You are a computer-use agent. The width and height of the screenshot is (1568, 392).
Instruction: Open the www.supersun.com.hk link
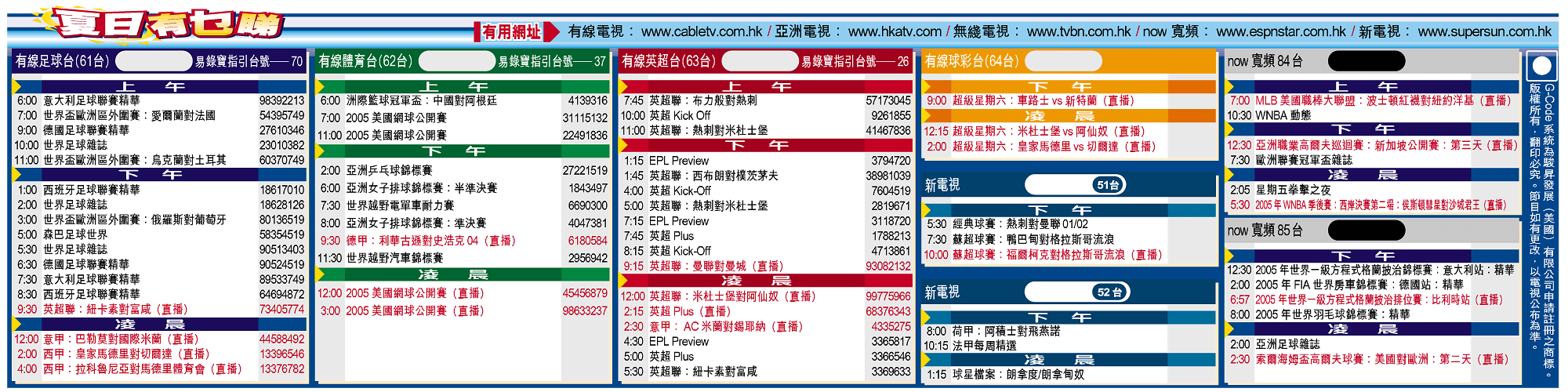[x=1485, y=32]
